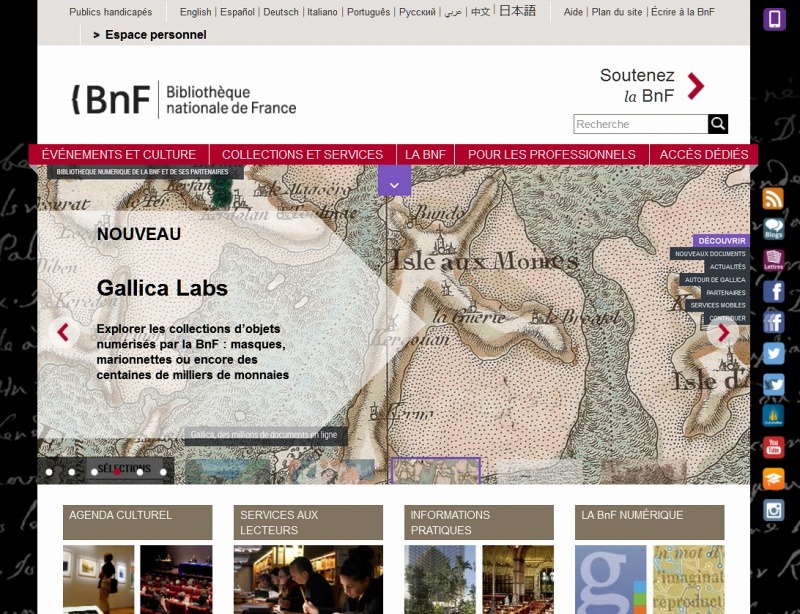800x614 pixels.
Task: Open Écrire à la BnF
Action: coord(683,12)
